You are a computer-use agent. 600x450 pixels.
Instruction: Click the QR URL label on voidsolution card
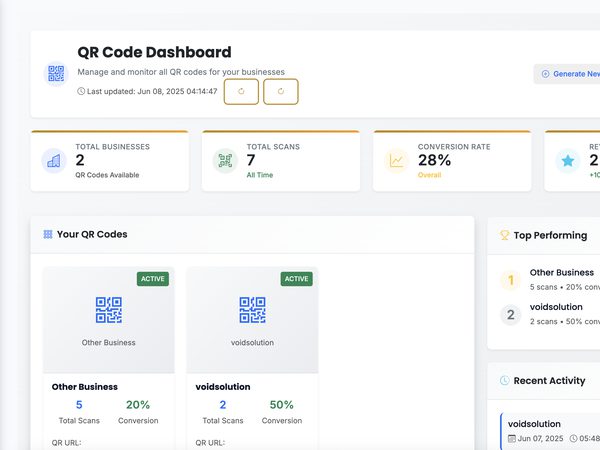point(210,443)
